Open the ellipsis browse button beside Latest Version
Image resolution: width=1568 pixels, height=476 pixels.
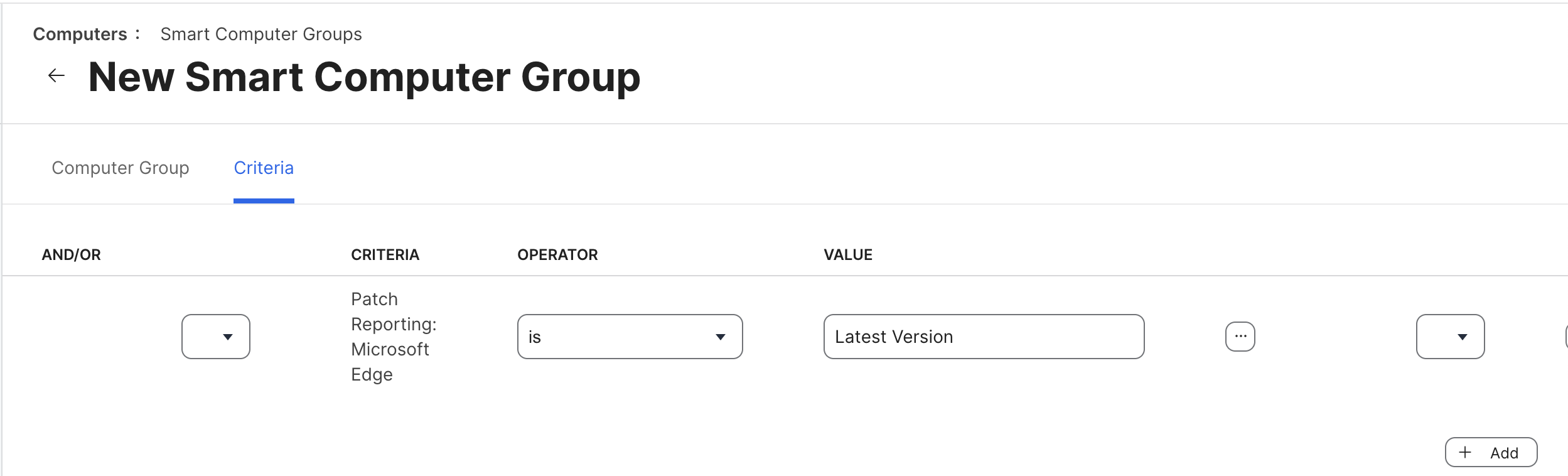click(1240, 337)
